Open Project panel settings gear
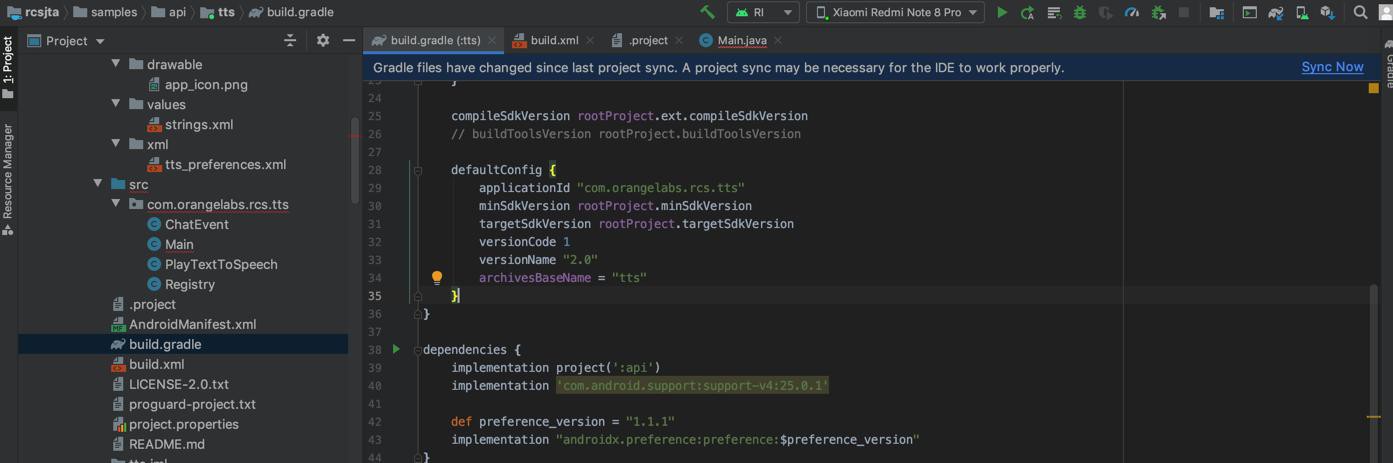 click(x=322, y=40)
